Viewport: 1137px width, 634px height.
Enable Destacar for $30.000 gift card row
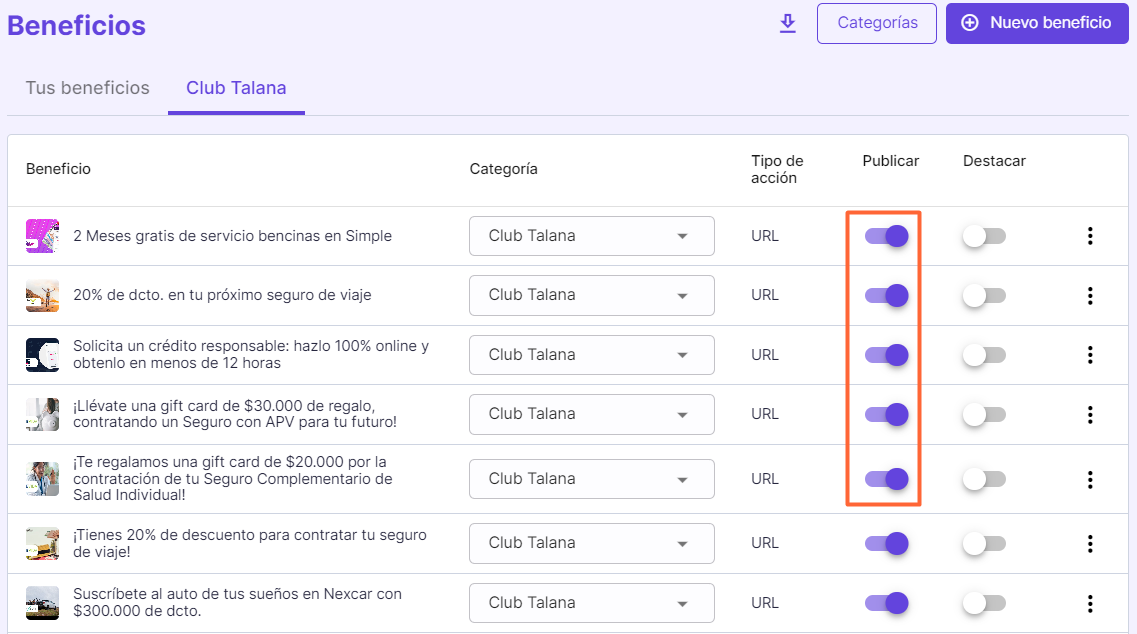tap(984, 414)
